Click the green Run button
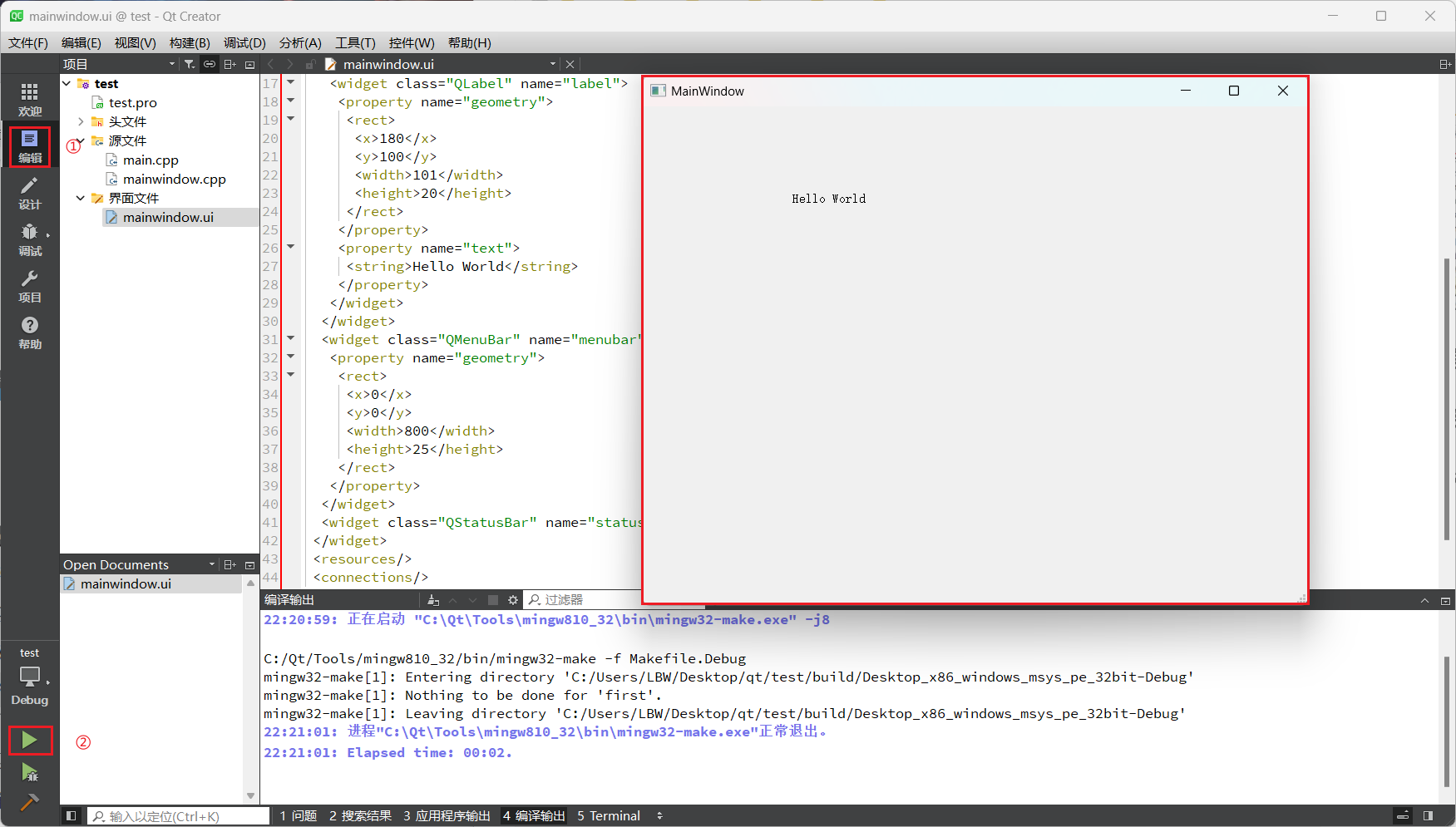This screenshot has height=827, width=1456. [x=30, y=740]
